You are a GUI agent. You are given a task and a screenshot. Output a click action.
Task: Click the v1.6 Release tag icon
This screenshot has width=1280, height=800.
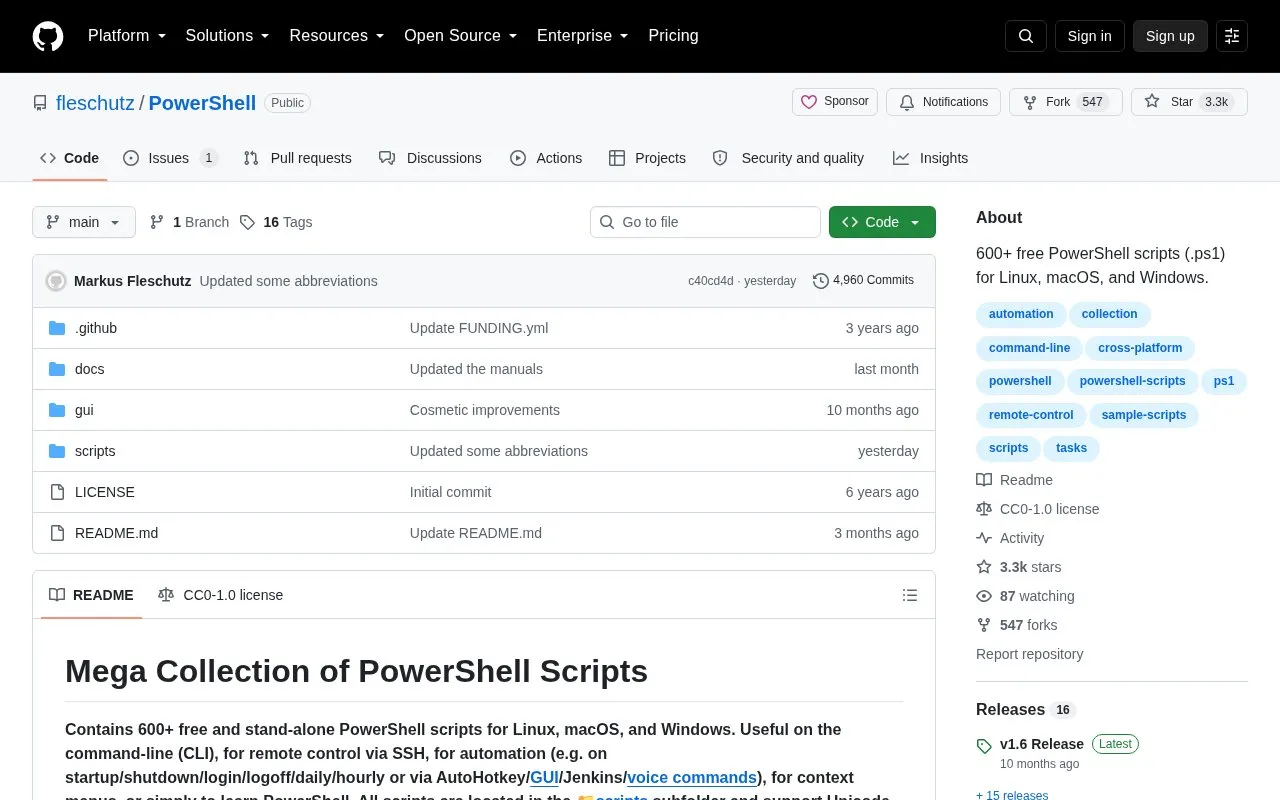click(x=984, y=746)
